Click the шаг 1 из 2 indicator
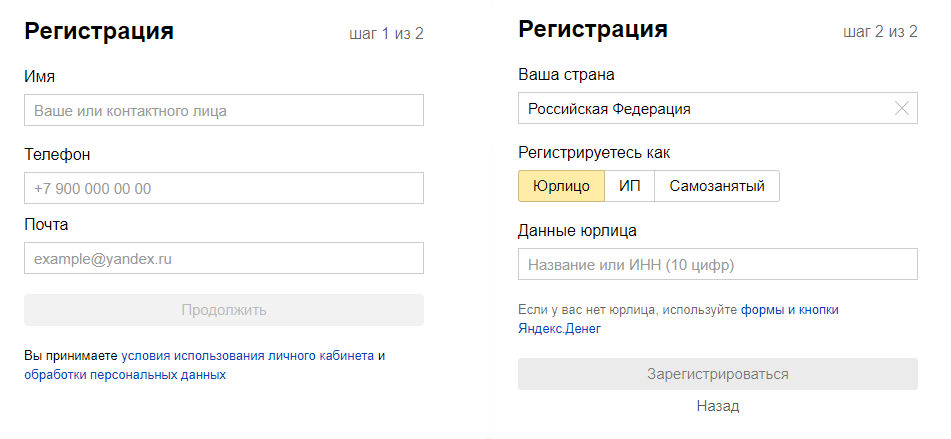Viewport: 951px width, 439px height. 386,34
